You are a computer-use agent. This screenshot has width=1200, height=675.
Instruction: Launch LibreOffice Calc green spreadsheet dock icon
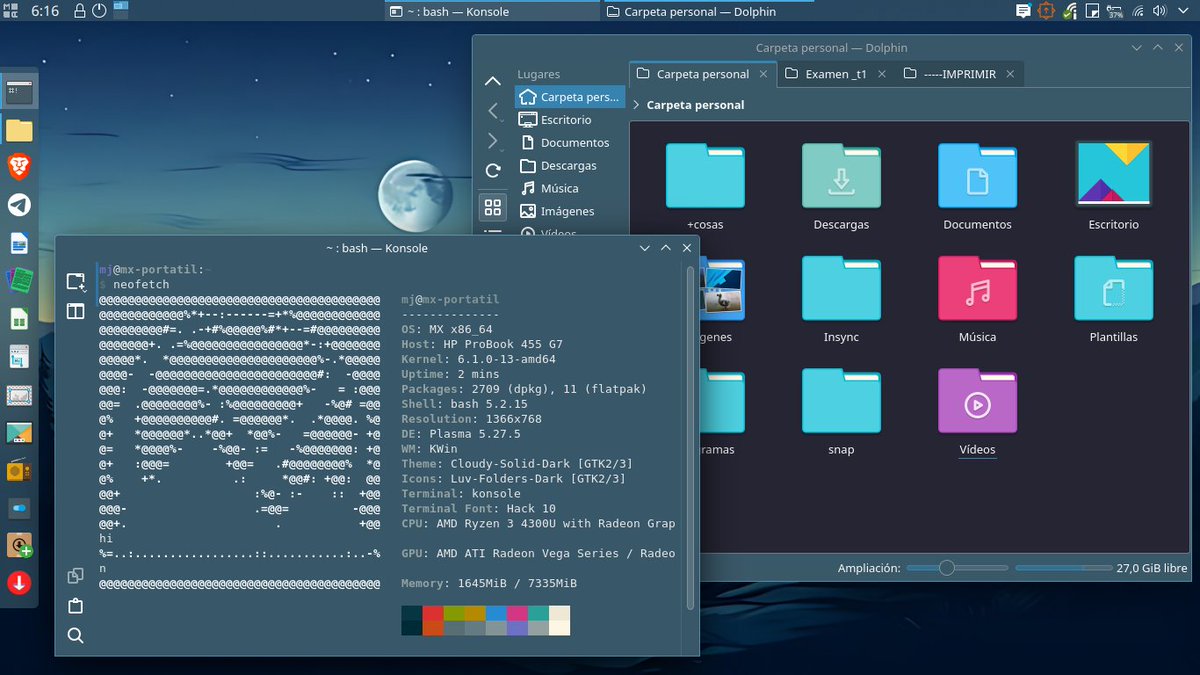pos(19,319)
